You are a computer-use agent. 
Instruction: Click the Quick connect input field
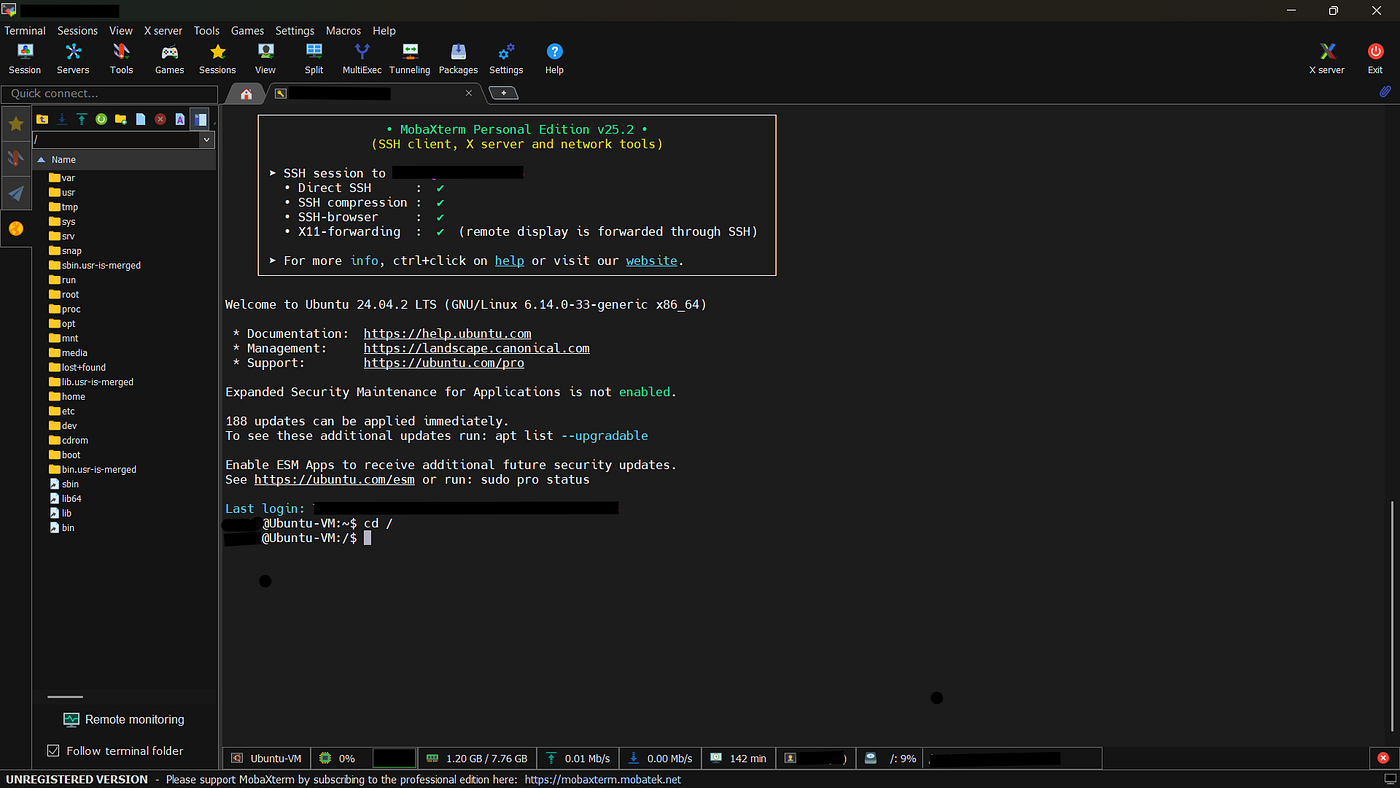click(109, 93)
